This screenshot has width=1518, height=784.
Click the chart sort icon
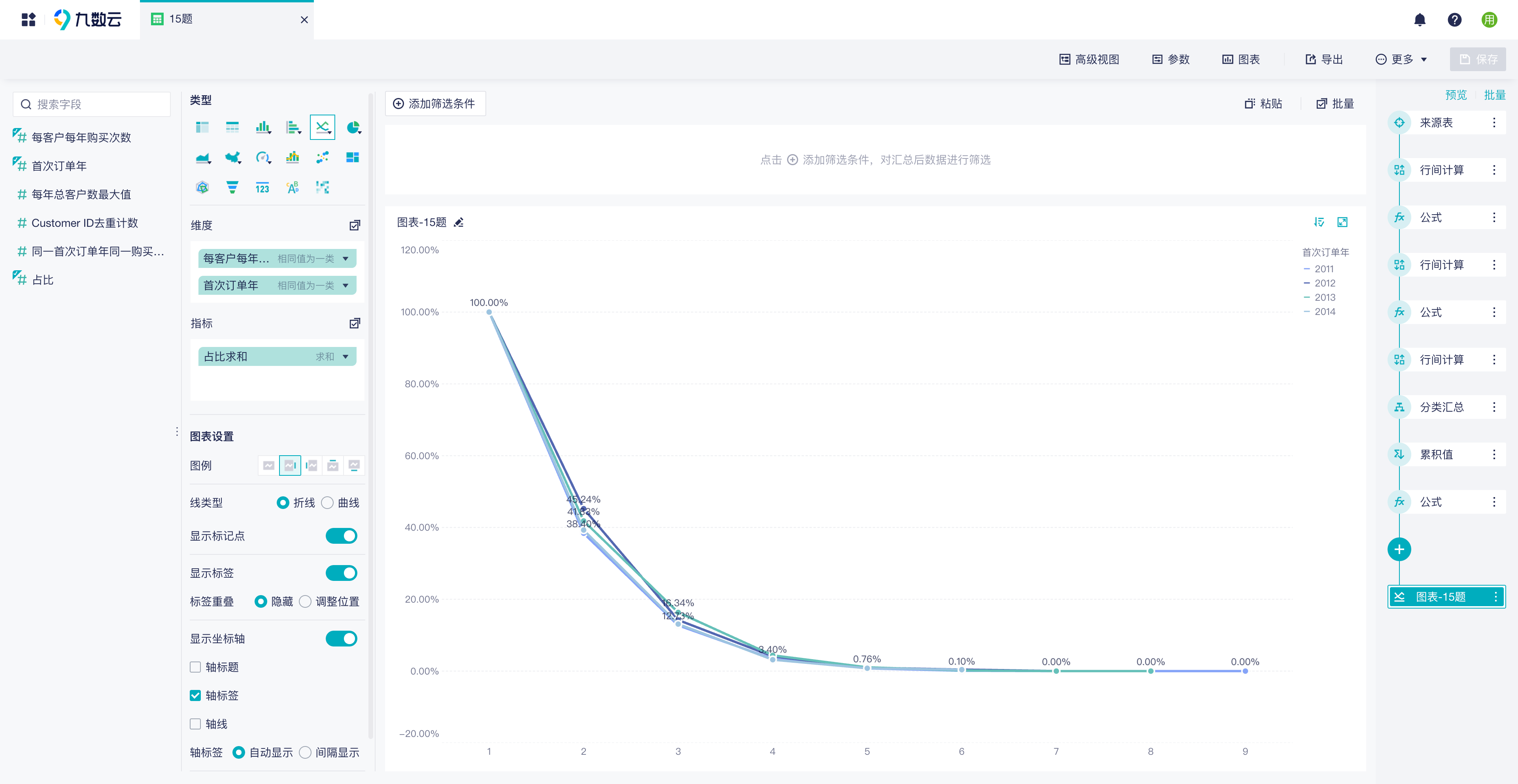(x=1319, y=222)
